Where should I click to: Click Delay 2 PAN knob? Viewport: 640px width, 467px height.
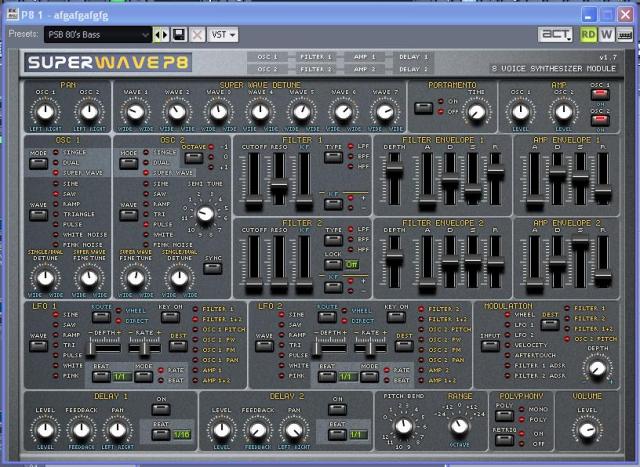point(293,430)
